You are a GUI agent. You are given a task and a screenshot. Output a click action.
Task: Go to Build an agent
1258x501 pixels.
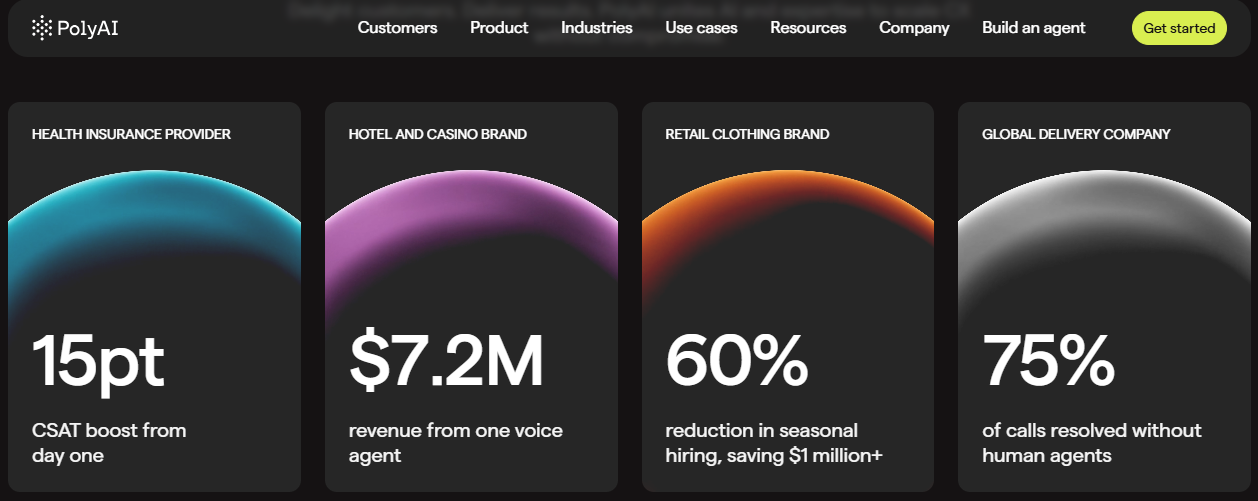pyautogui.click(x=1033, y=28)
